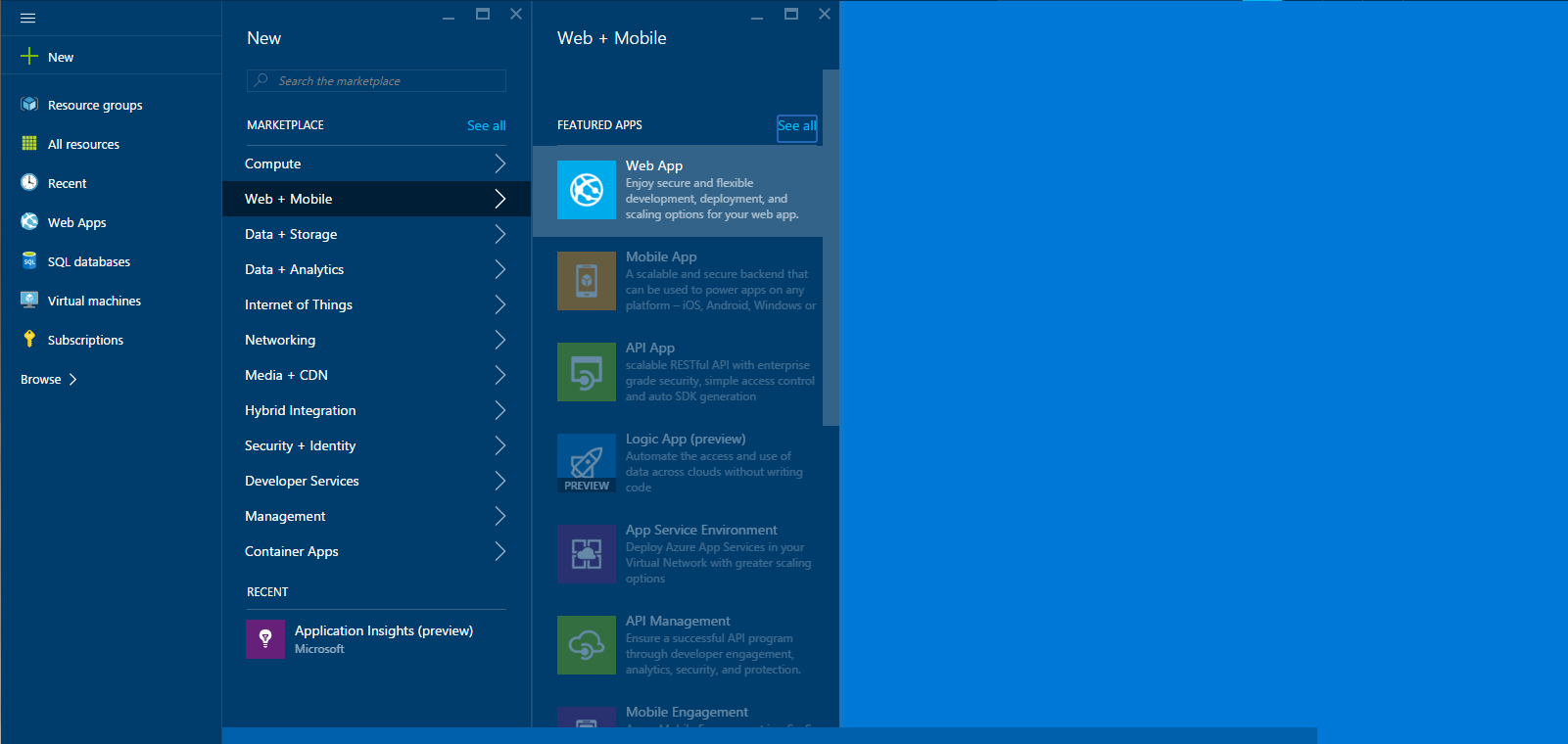The width and height of the screenshot is (1568, 744).
Task: Open Application Insights (preview) recent item
Action: (x=376, y=639)
